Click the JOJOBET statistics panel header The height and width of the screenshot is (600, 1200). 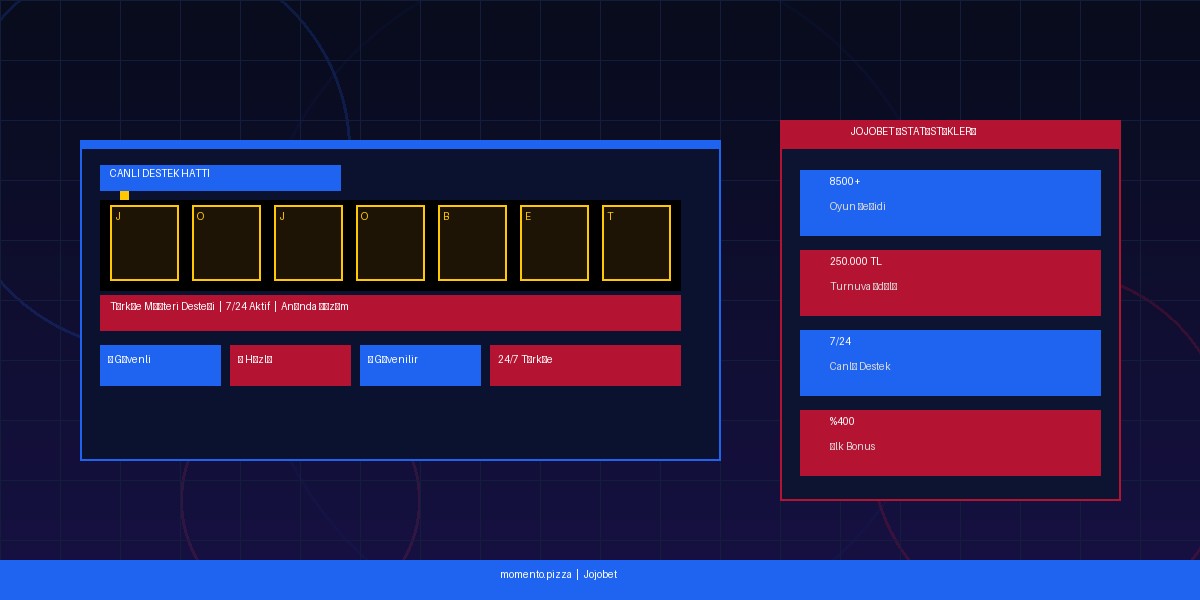point(950,135)
